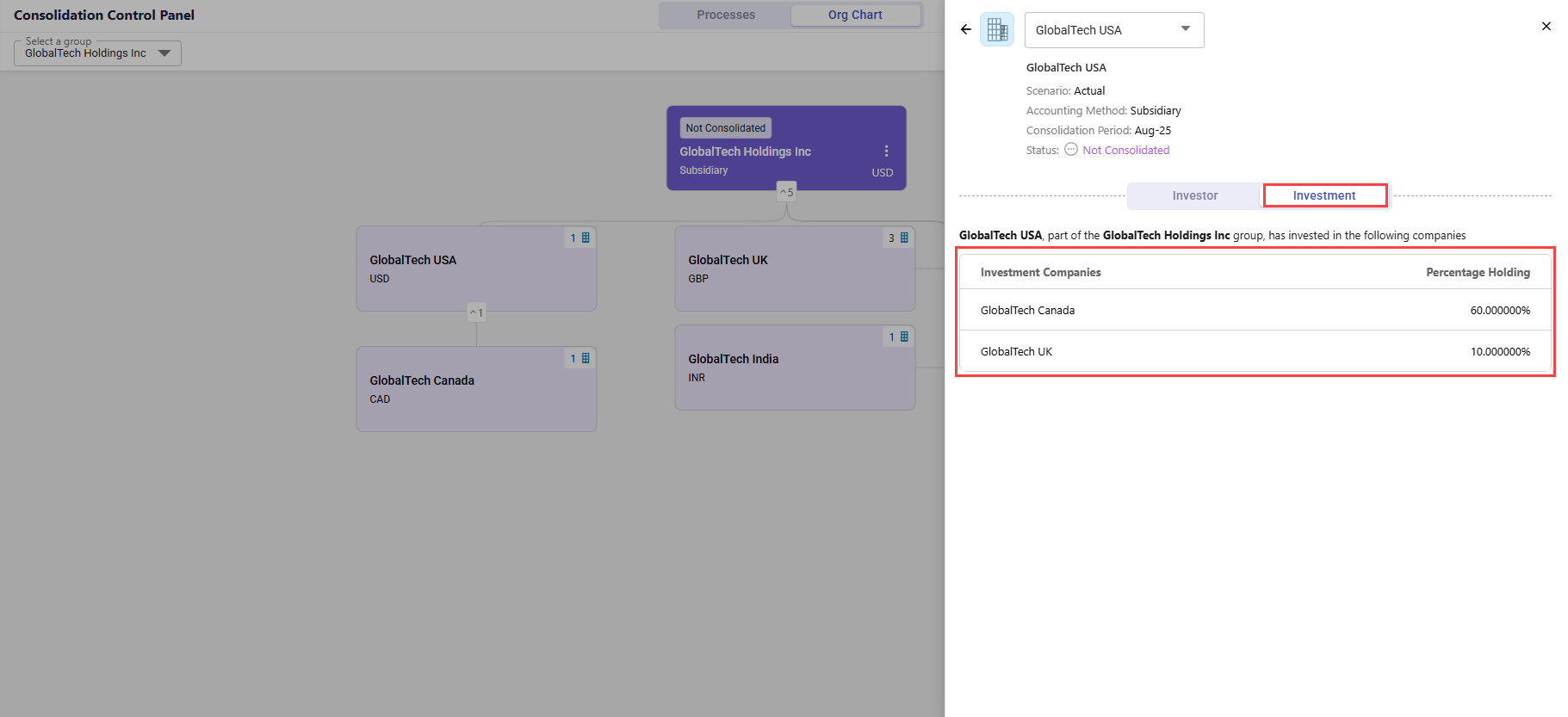The width and height of the screenshot is (1568, 717).
Task: Collapse the 5 children under GlobalTech Holdings Inc
Action: pyautogui.click(x=786, y=192)
